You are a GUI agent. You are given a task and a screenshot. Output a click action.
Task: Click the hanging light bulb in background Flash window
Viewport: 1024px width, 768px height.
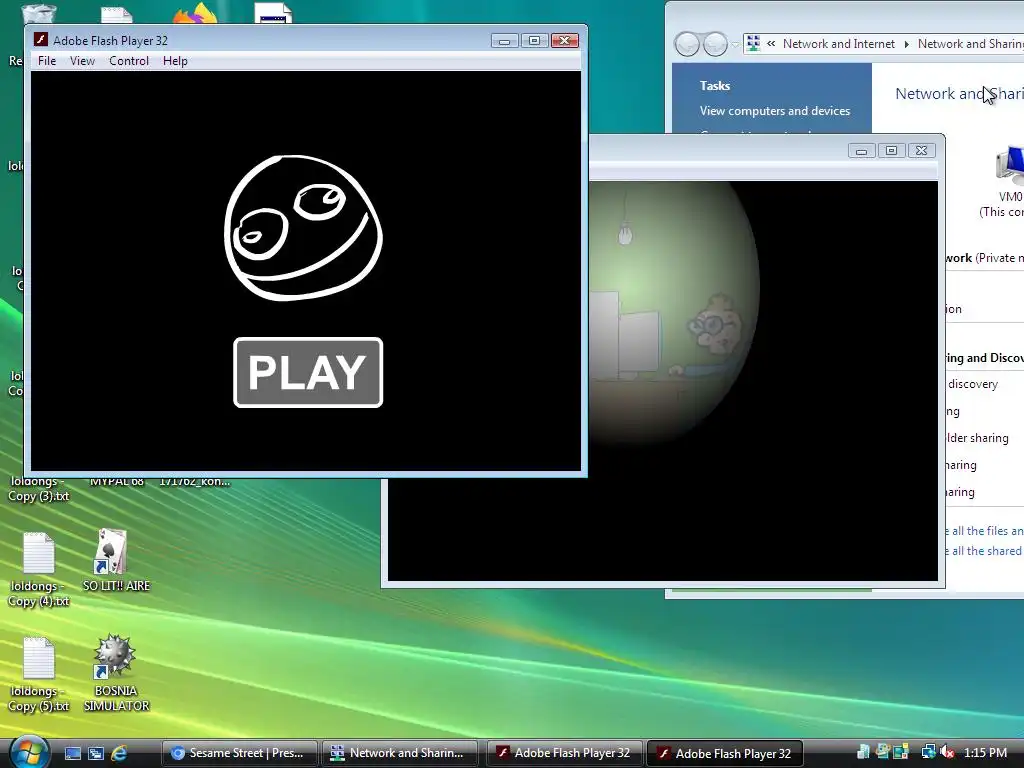click(625, 232)
